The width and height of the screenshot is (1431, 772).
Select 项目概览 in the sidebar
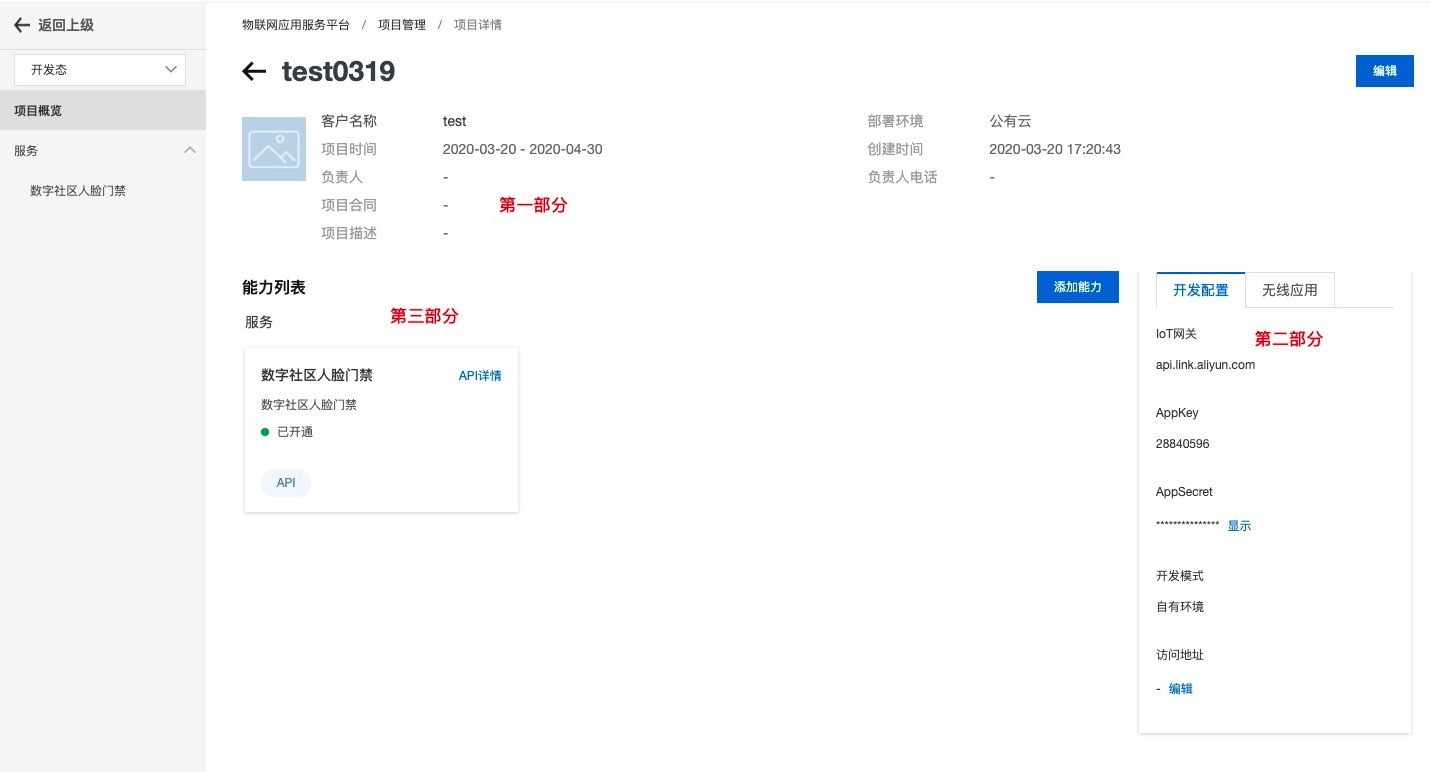click(x=103, y=110)
